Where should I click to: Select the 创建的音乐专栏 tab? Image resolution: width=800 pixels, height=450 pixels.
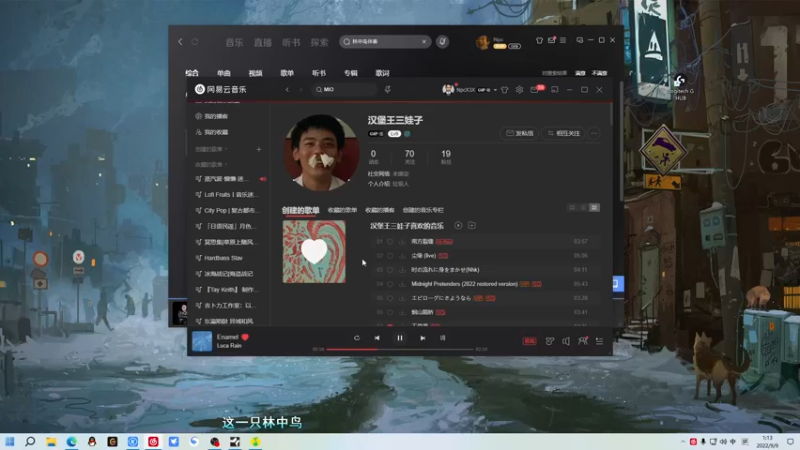423,210
